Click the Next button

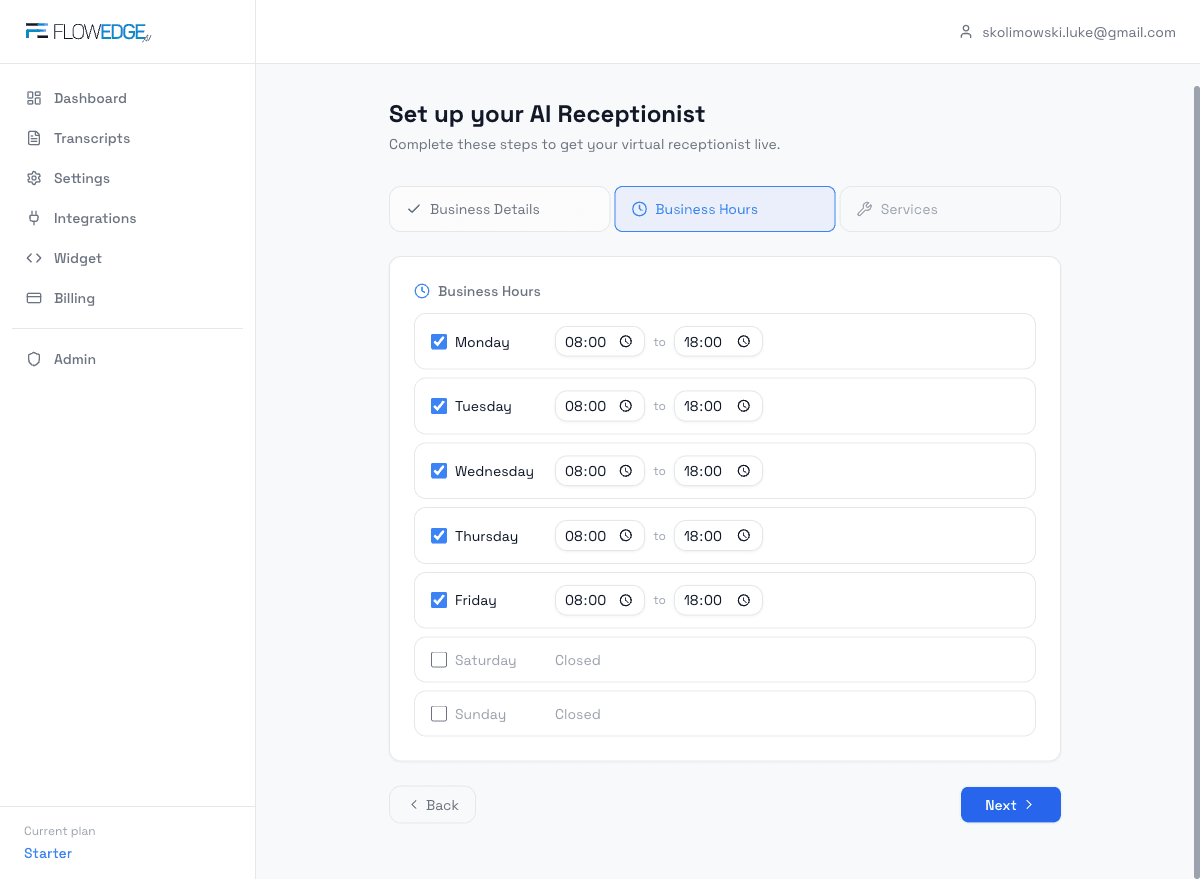click(x=1010, y=804)
